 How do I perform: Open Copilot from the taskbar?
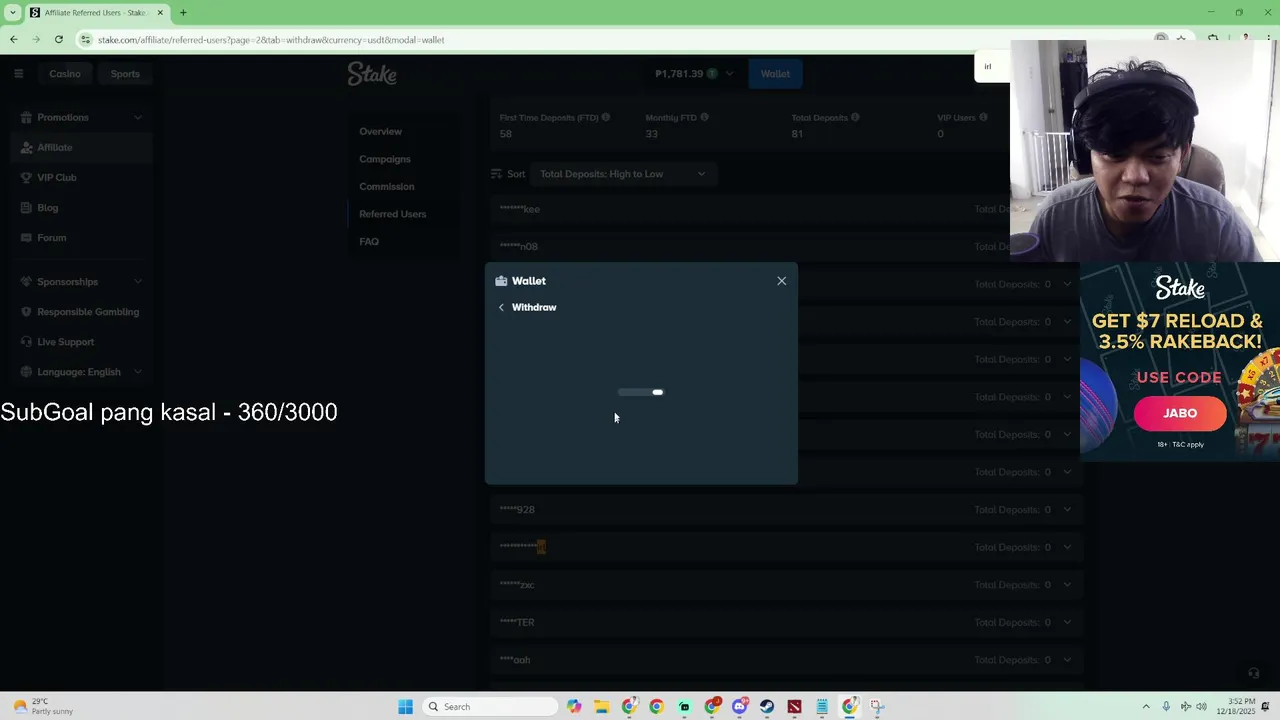574,707
